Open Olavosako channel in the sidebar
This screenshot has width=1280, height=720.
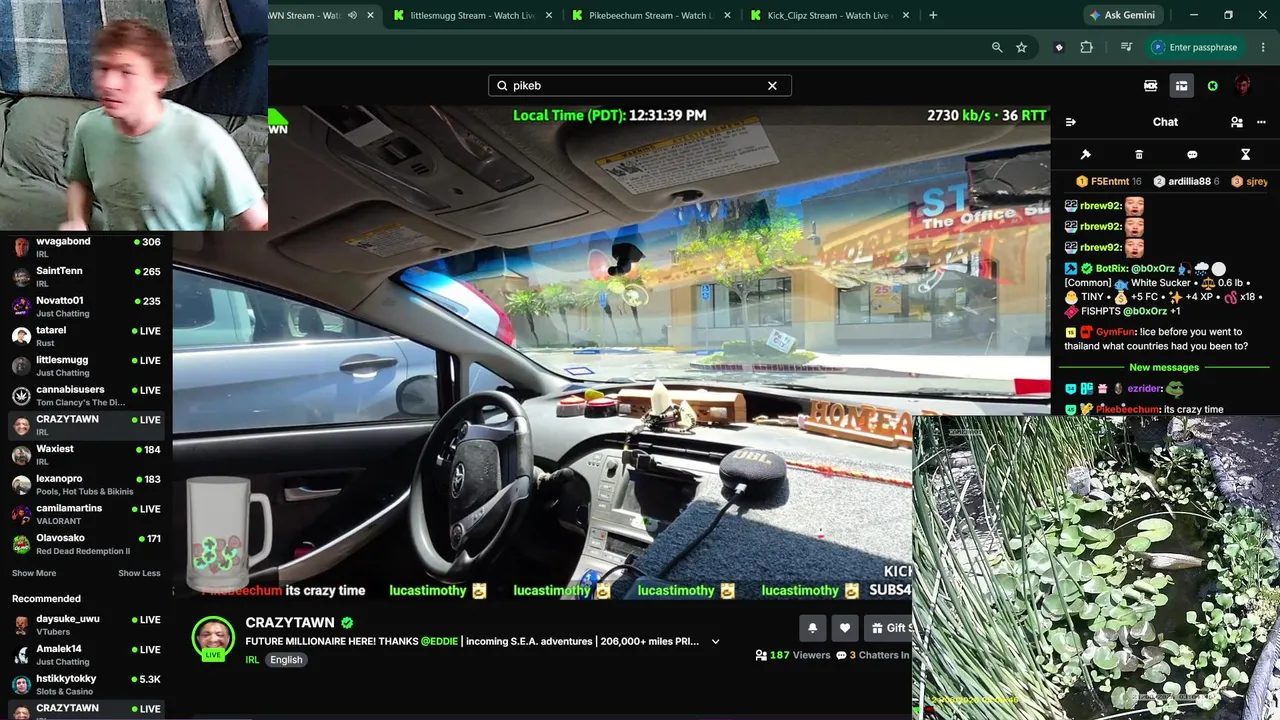[x=86, y=544]
